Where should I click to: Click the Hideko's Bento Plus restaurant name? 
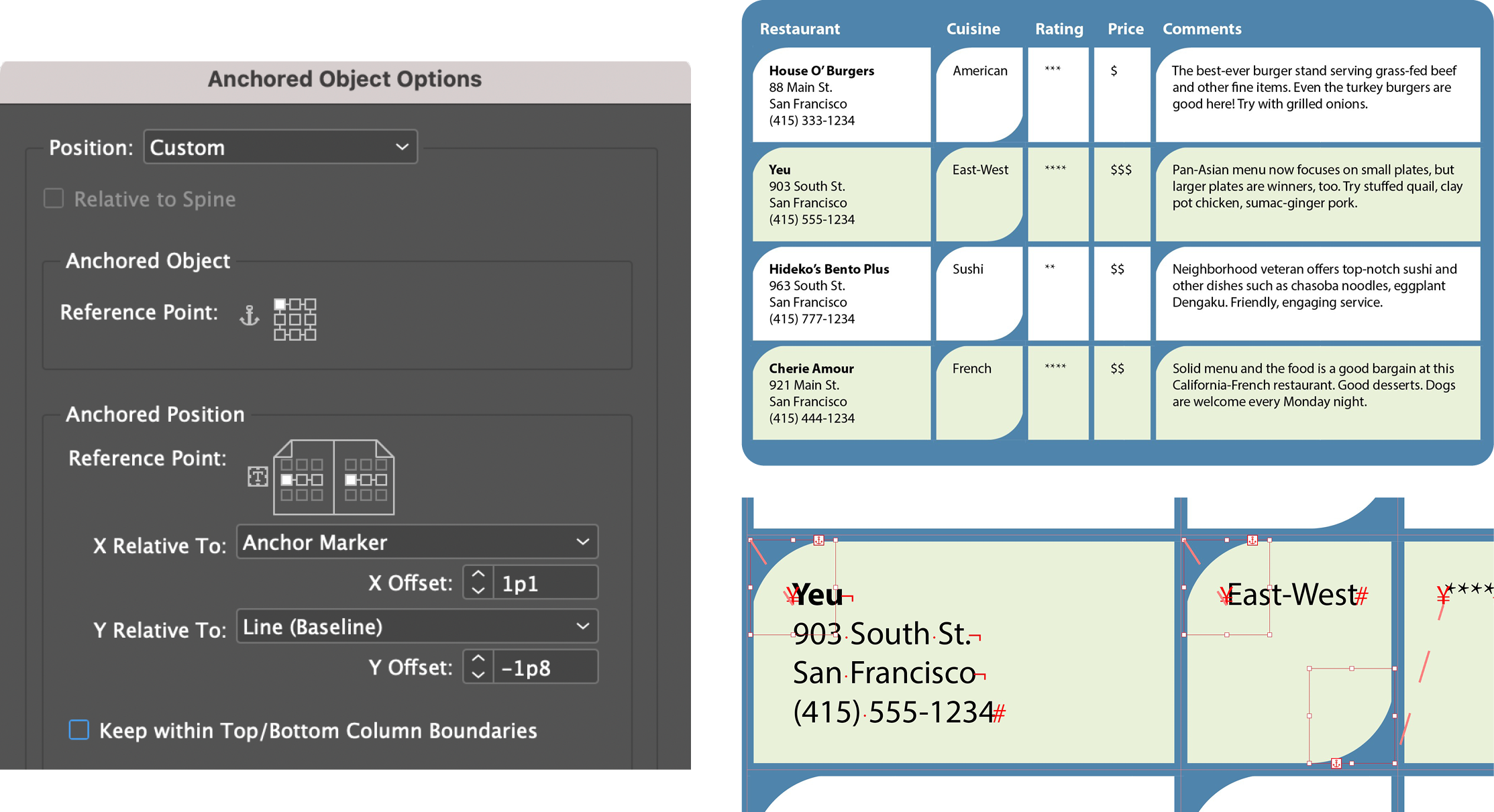coord(829,269)
